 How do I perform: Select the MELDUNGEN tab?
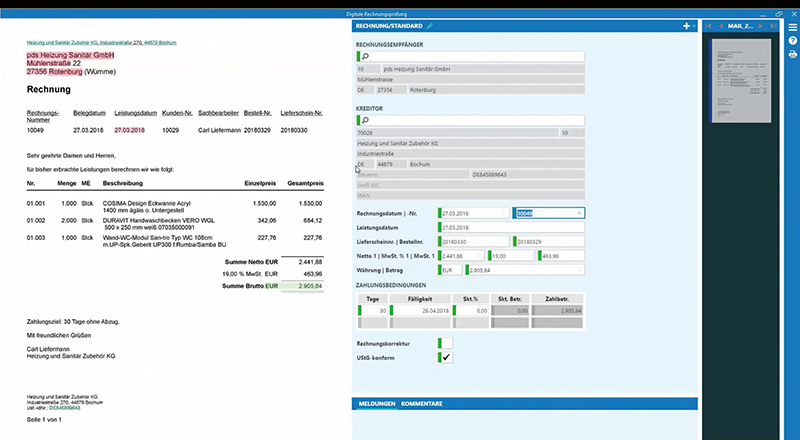click(x=377, y=404)
